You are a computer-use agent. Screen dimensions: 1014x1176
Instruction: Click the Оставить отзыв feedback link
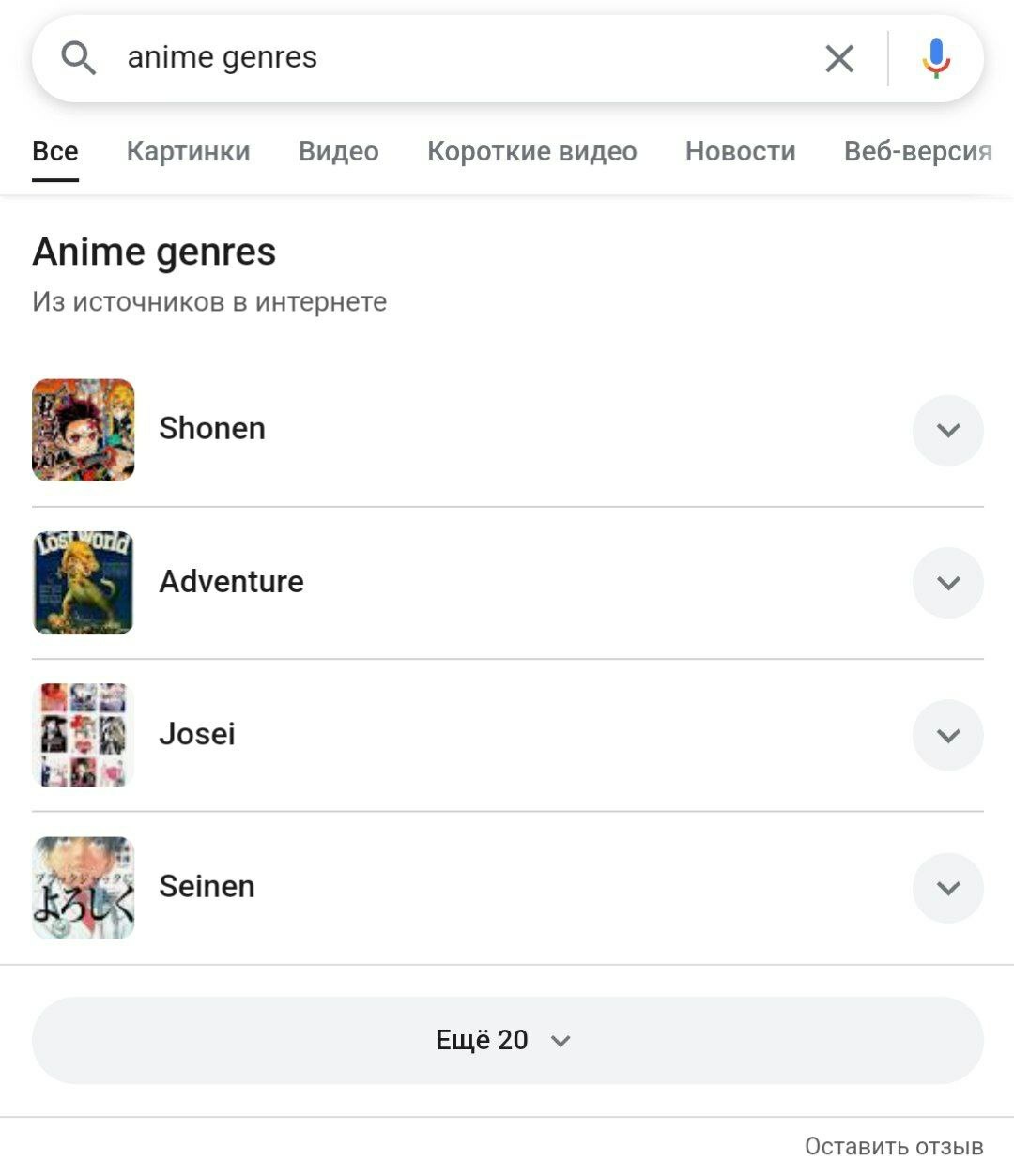(x=893, y=1146)
